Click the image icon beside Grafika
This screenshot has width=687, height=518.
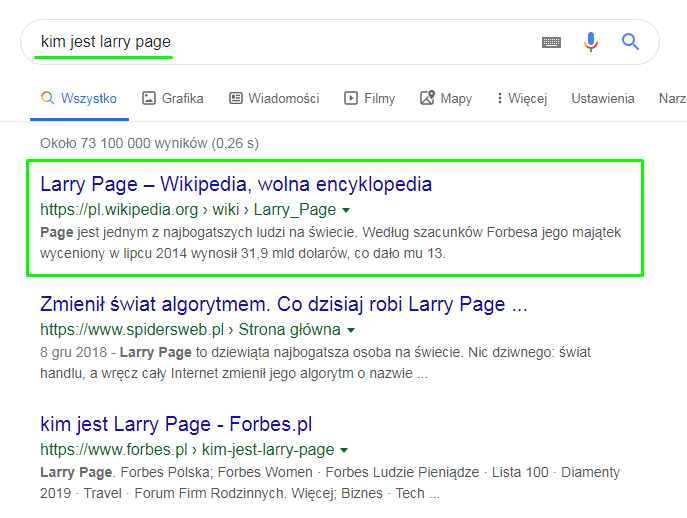(149, 98)
